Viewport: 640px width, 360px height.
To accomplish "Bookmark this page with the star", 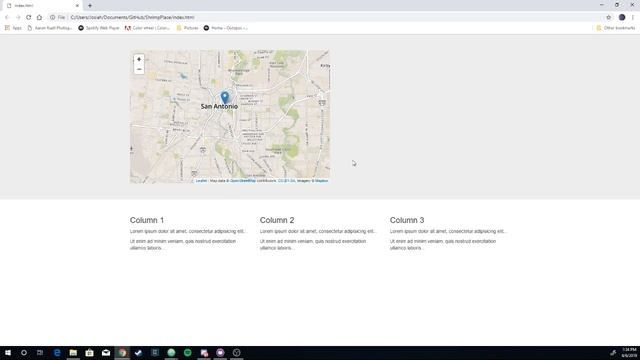I will click(609, 17).
